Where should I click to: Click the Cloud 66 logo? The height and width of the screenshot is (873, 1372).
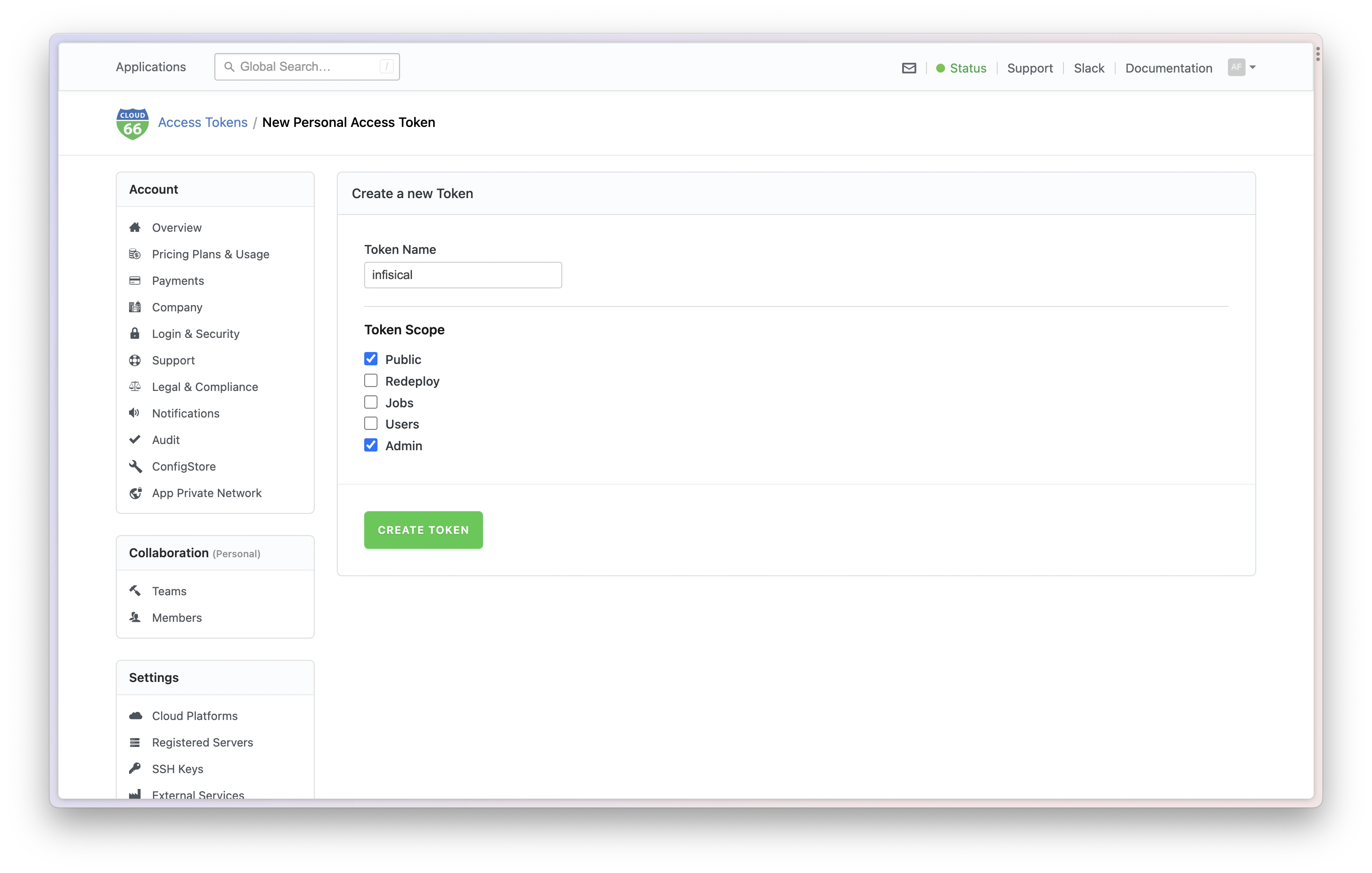132,123
